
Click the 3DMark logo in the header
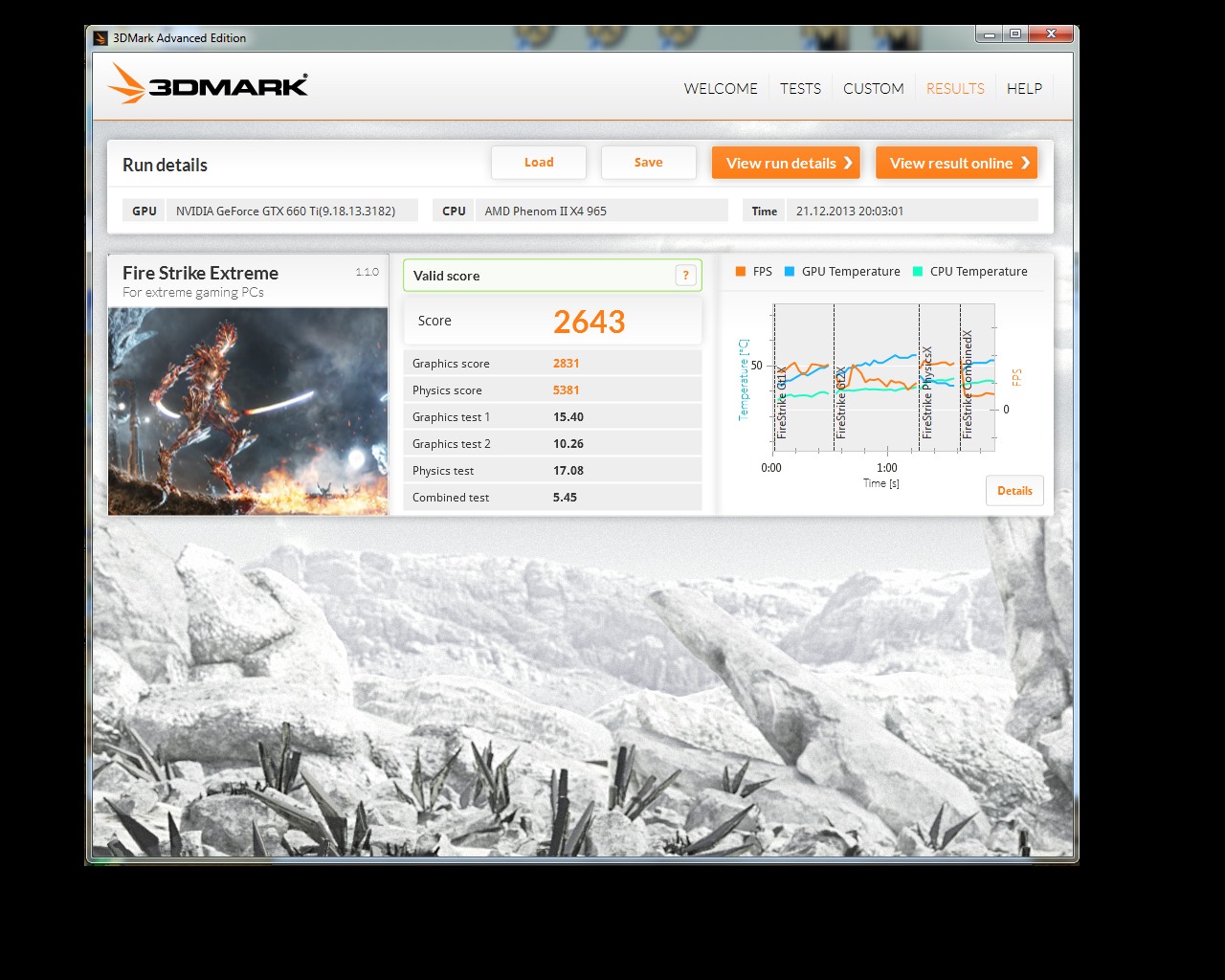[x=208, y=84]
